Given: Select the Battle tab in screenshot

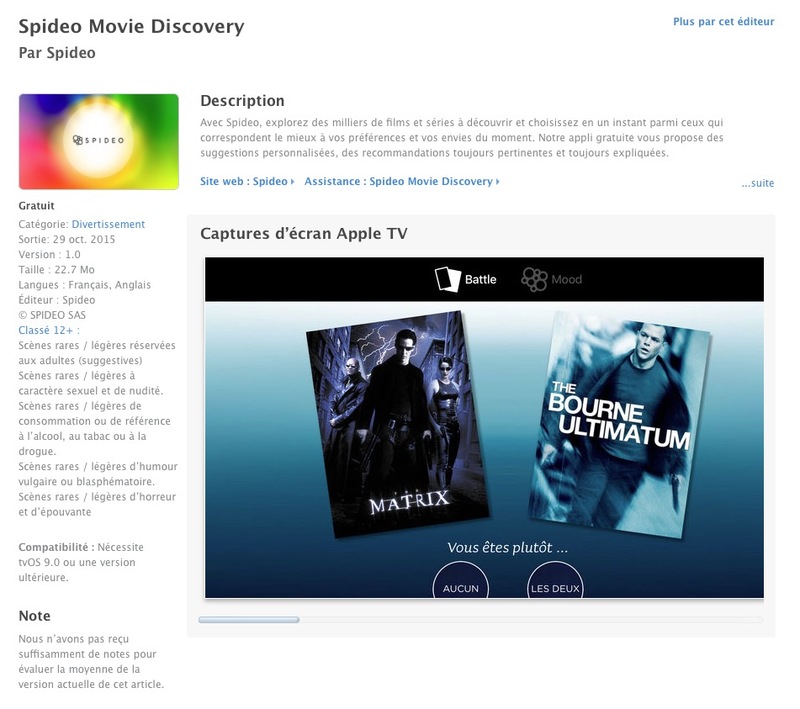Looking at the screenshot, I should 466,280.
